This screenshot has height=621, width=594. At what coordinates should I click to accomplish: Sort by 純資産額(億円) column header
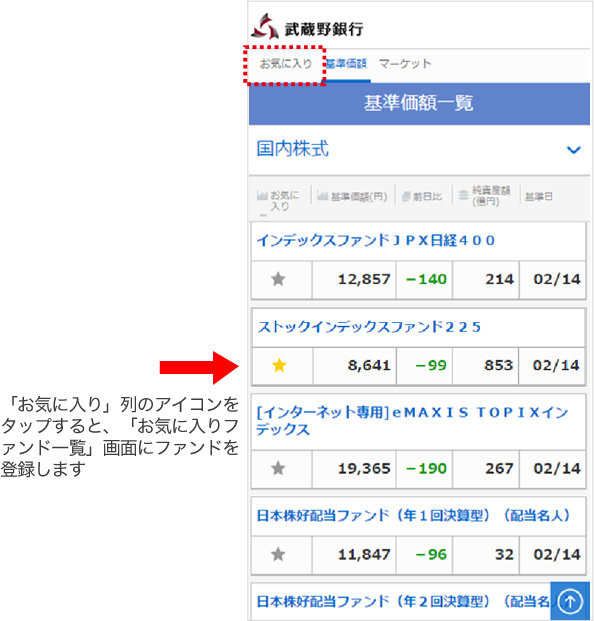point(485,196)
